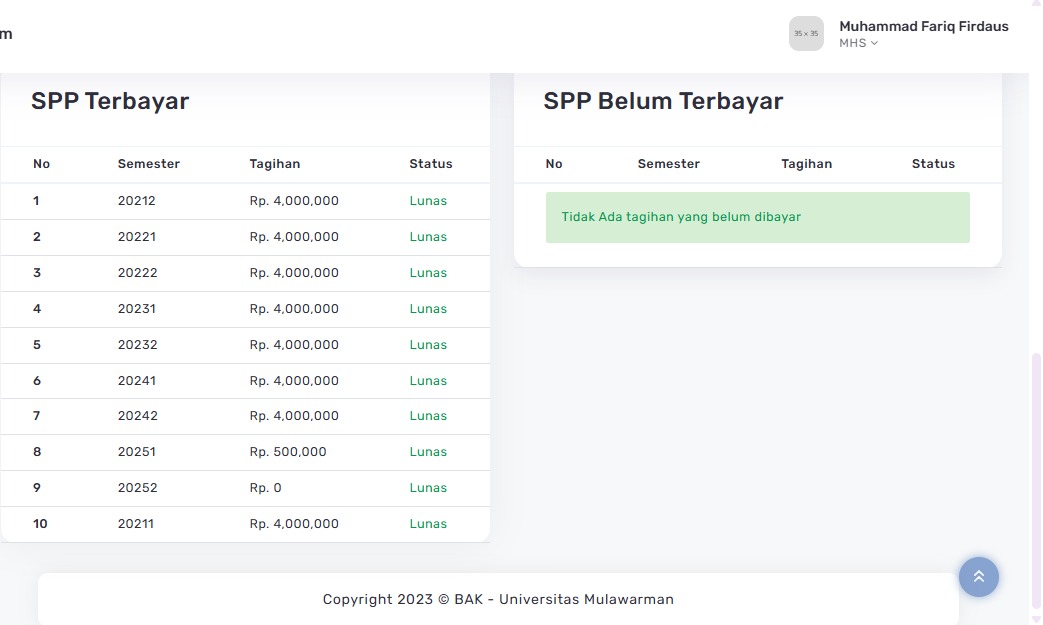Click the page vertical scrollbar

(x=1036, y=480)
